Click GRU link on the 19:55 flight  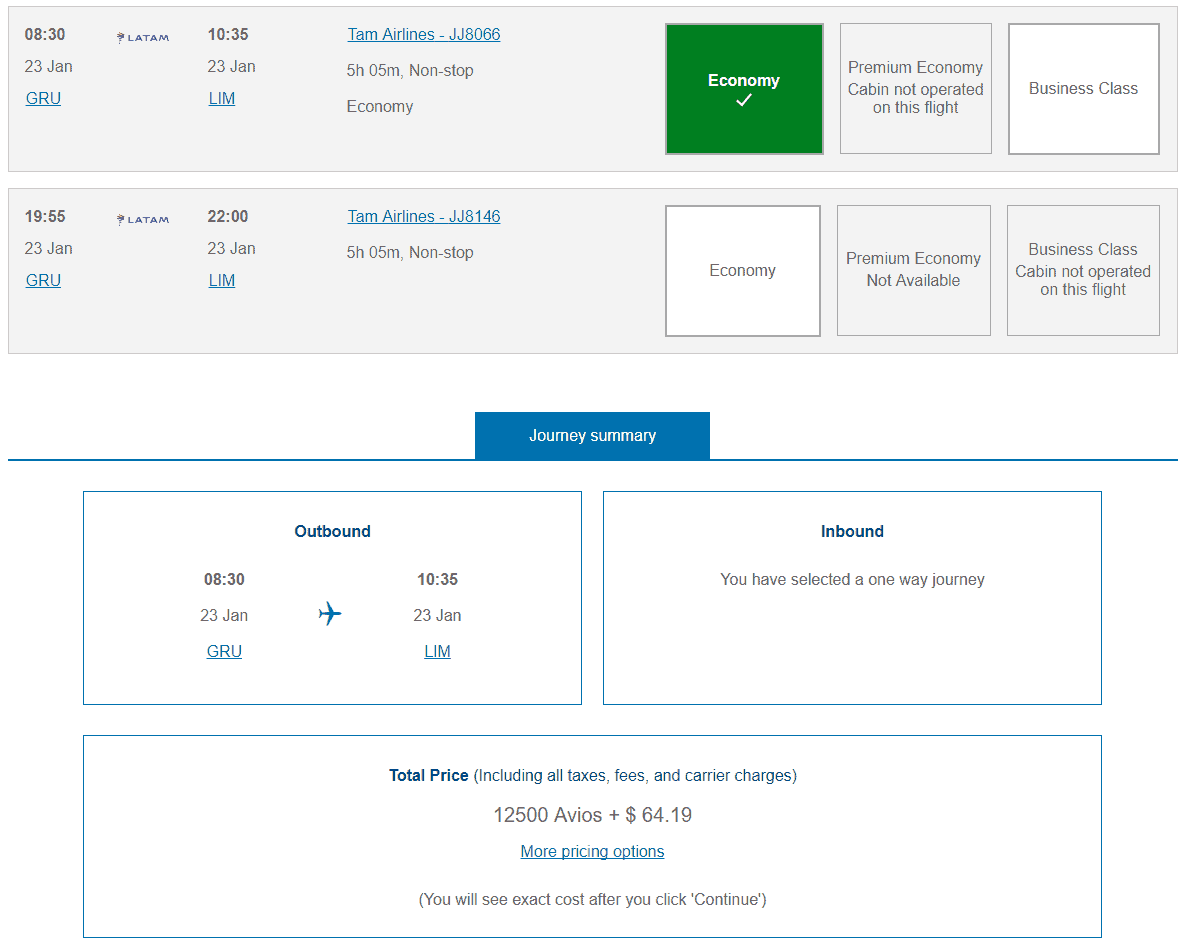pos(43,281)
